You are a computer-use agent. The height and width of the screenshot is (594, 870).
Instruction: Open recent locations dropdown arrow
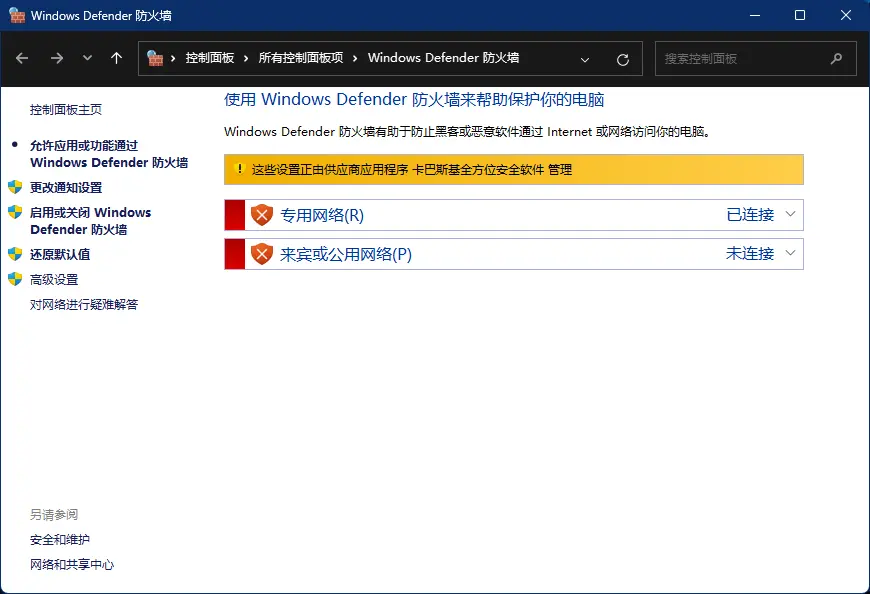click(x=87, y=58)
